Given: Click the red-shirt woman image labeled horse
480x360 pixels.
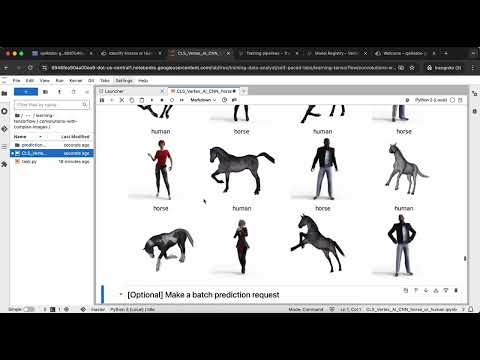Looking at the screenshot, I should (x=161, y=169).
